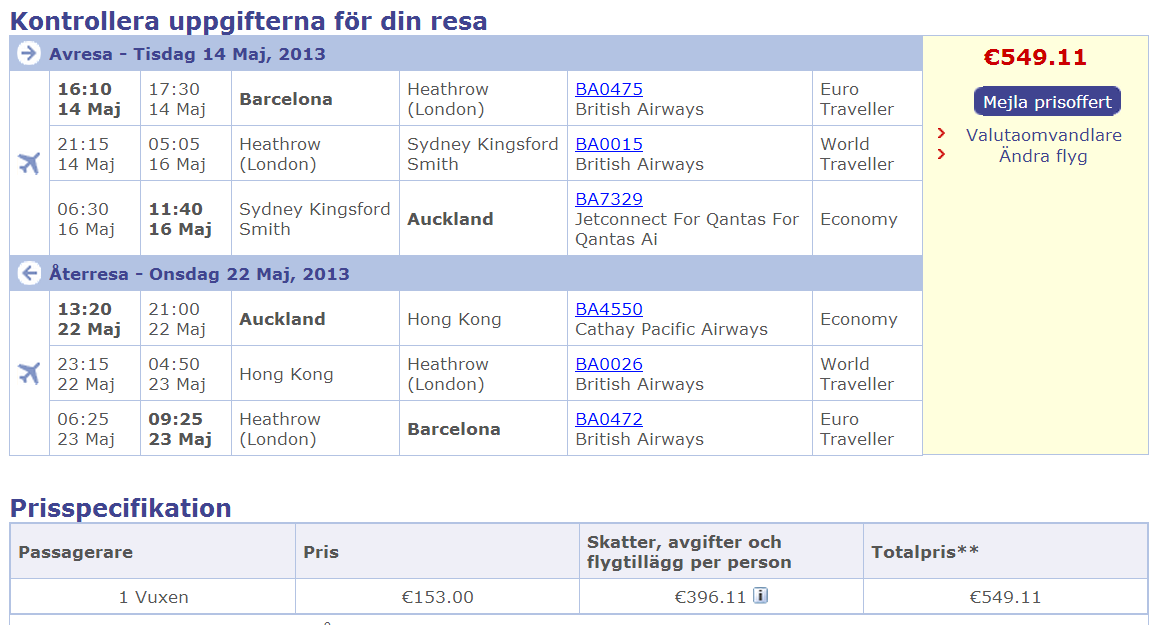Open flight BA0026 details
Image resolution: width=1175 pixels, height=625 pixels.
tap(608, 364)
